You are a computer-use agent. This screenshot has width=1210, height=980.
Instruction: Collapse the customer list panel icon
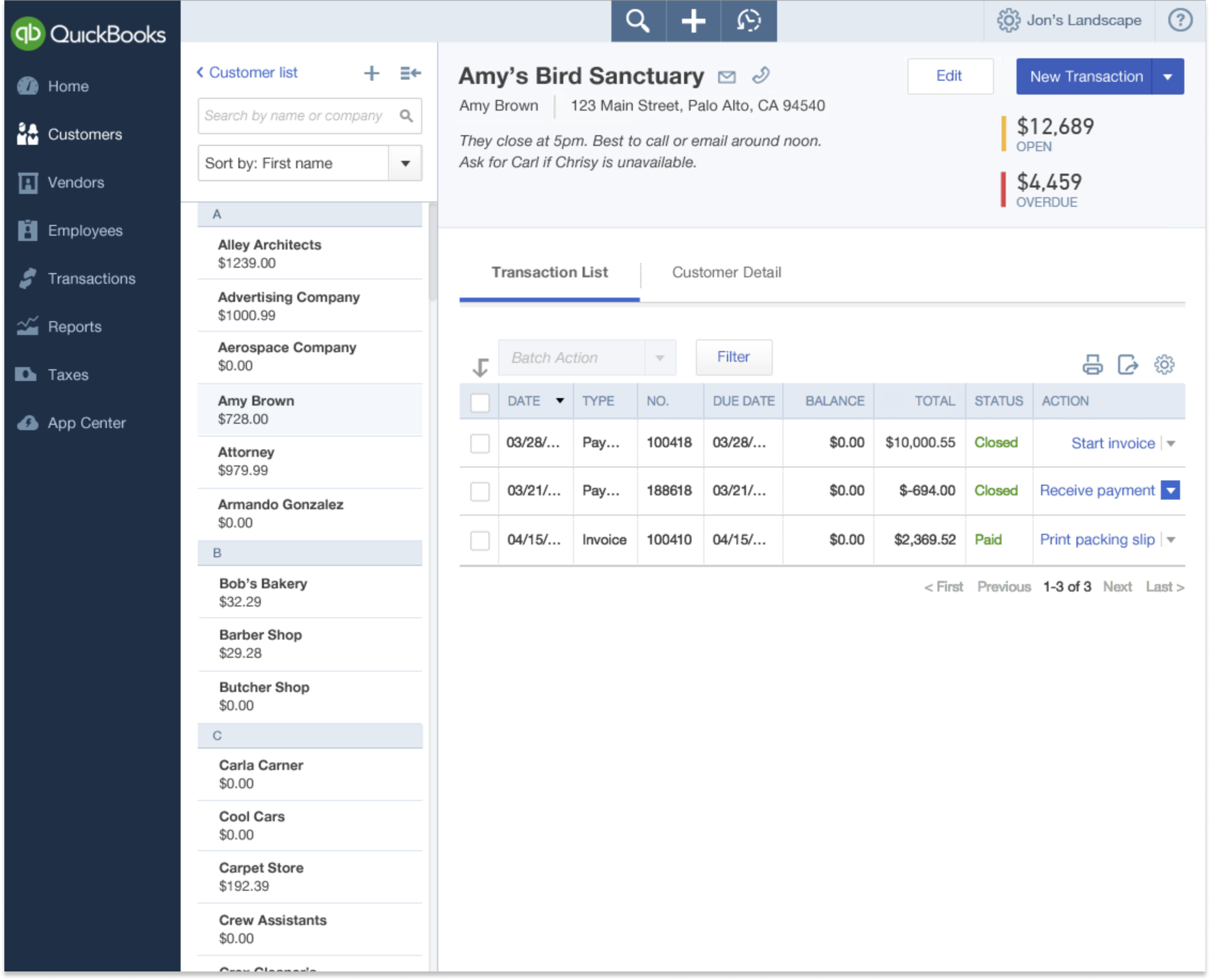tap(410, 73)
